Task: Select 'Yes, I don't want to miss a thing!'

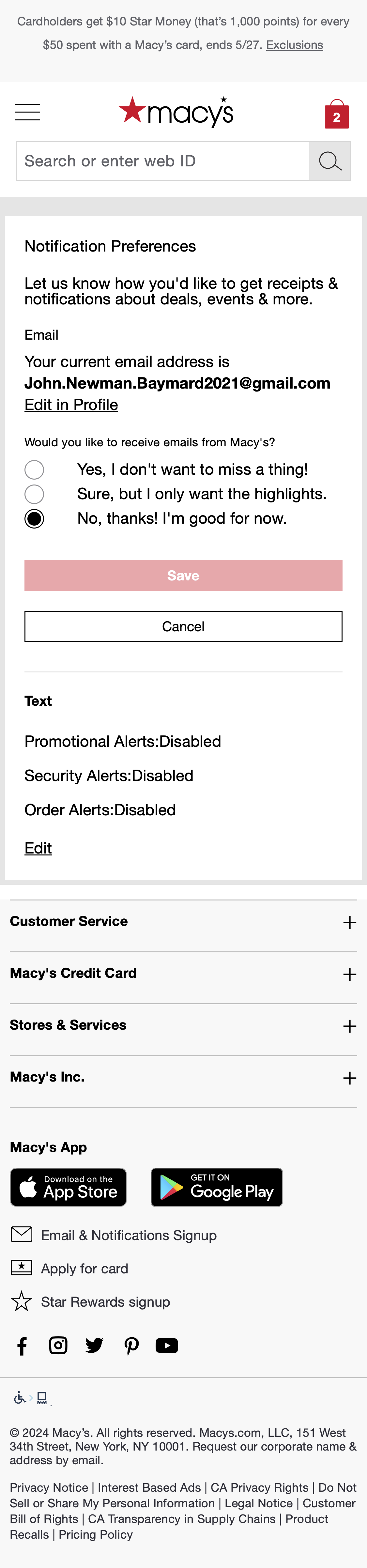Action: click(35, 469)
